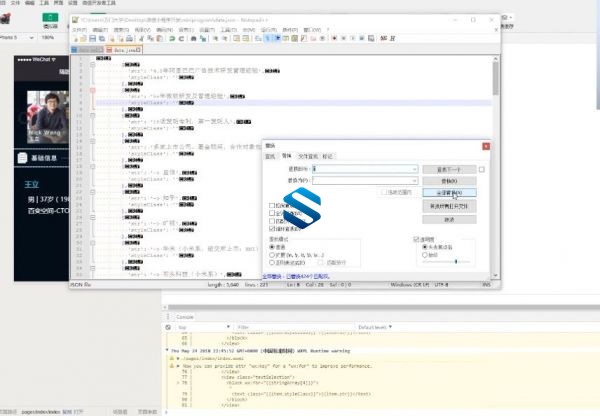Toggle the Indent Guide toolbar icon
600x416 pixels.
pos(276,38)
